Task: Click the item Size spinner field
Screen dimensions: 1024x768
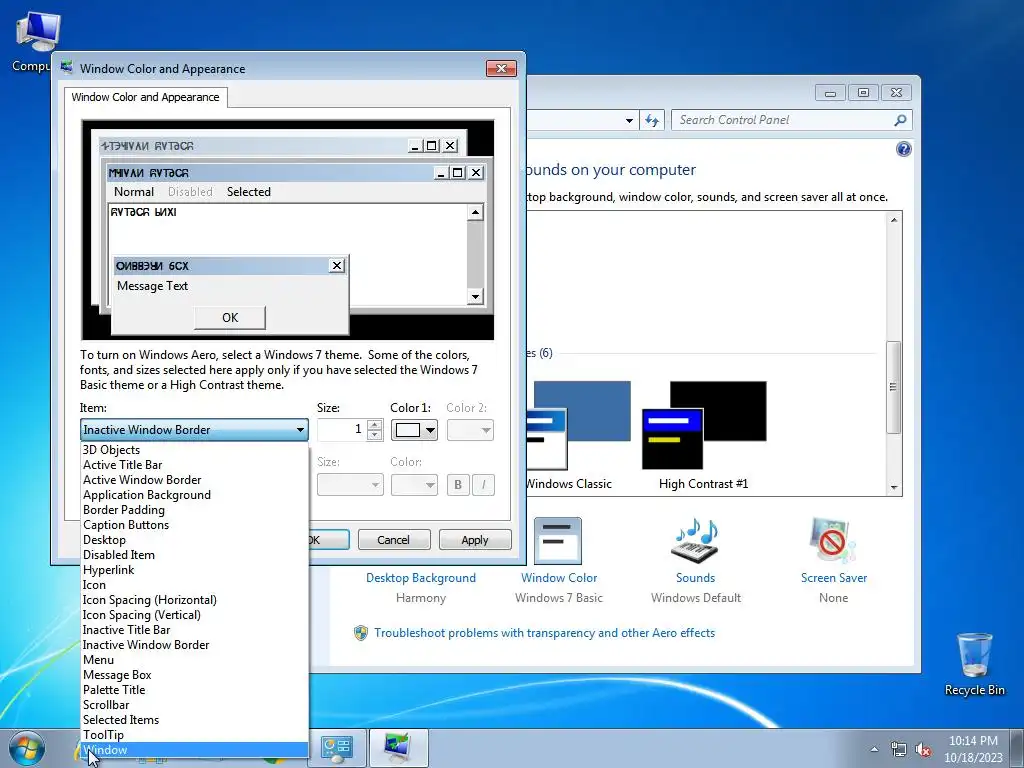Action: pos(342,430)
